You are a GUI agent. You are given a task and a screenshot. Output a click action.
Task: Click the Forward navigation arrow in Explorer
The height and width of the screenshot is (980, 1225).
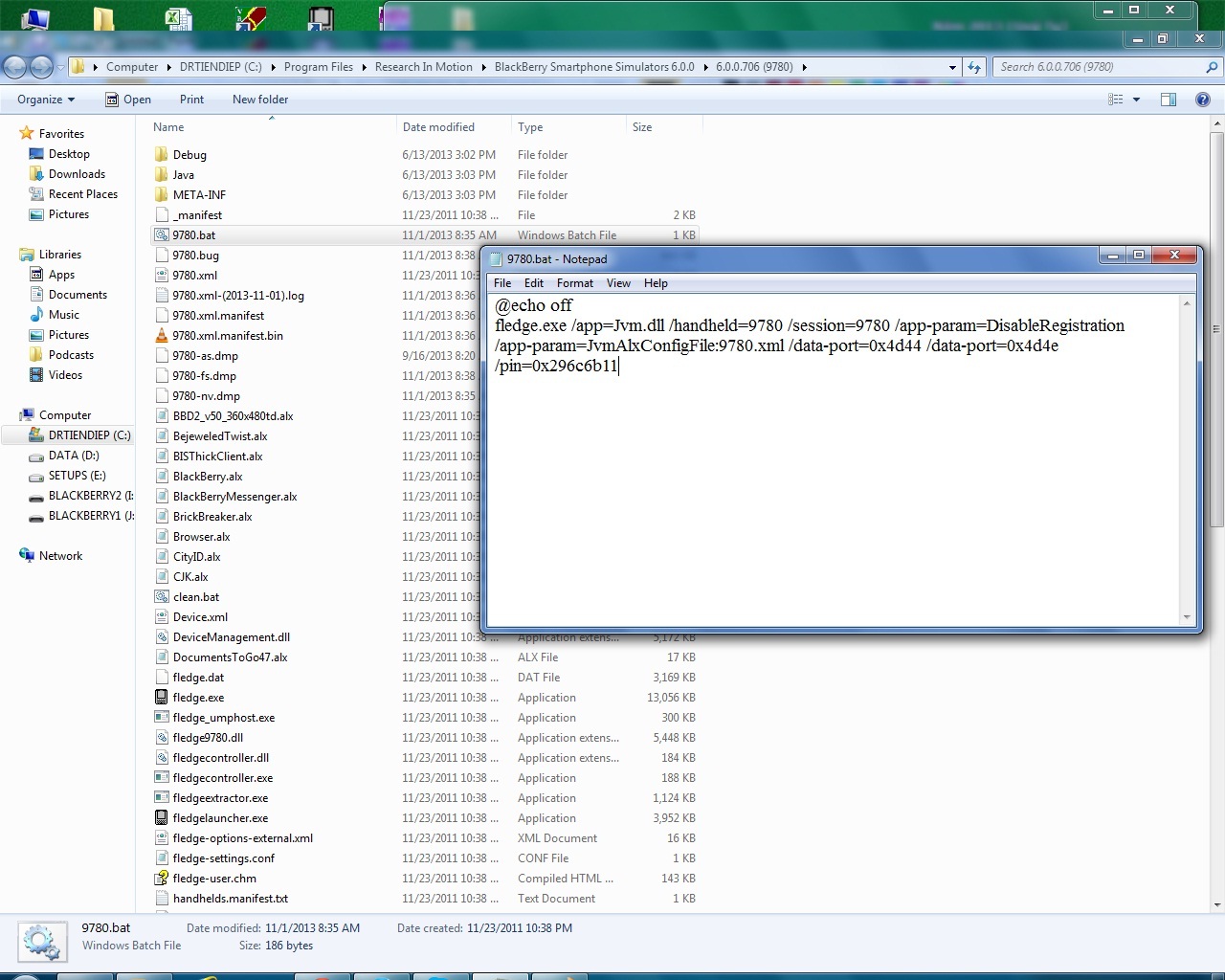click(41, 67)
